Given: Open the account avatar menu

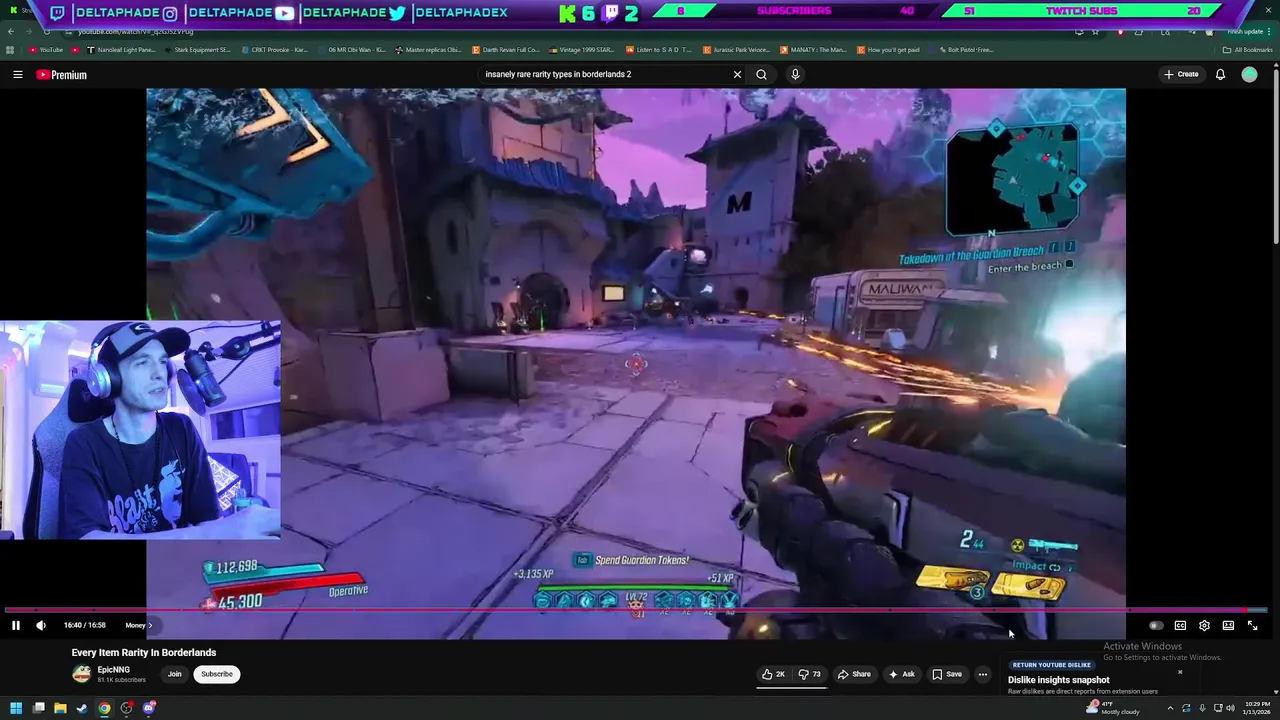Looking at the screenshot, I should coord(1249,74).
